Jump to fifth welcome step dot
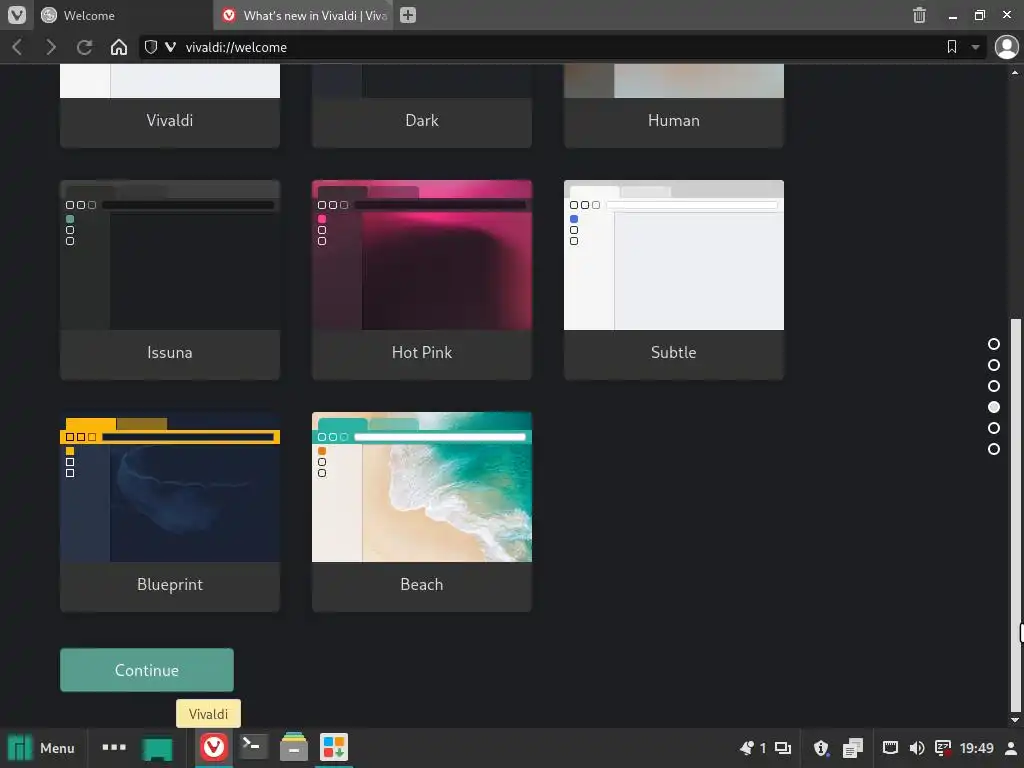 [x=993, y=428]
